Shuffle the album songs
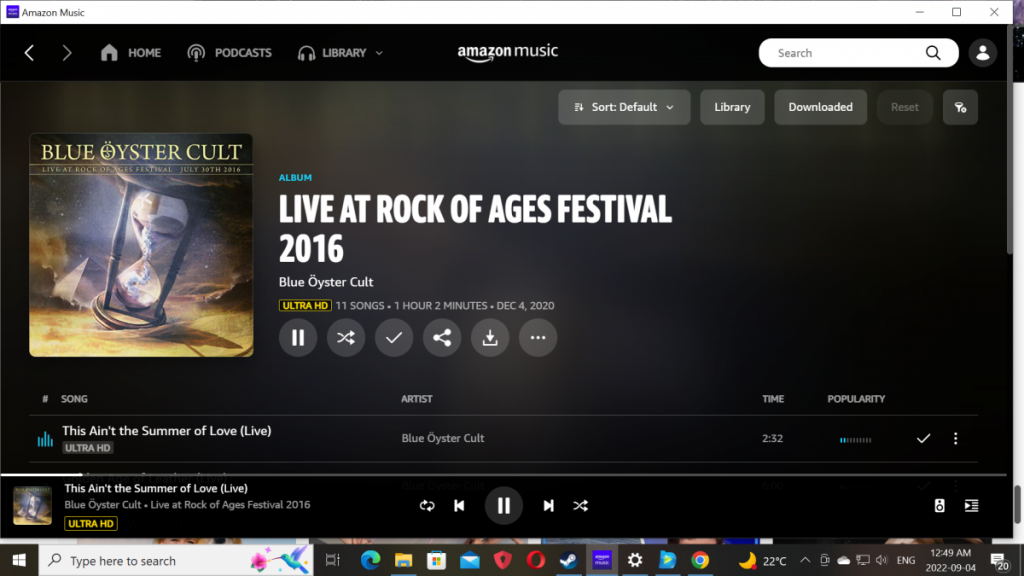1024x576 pixels. (x=346, y=338)
